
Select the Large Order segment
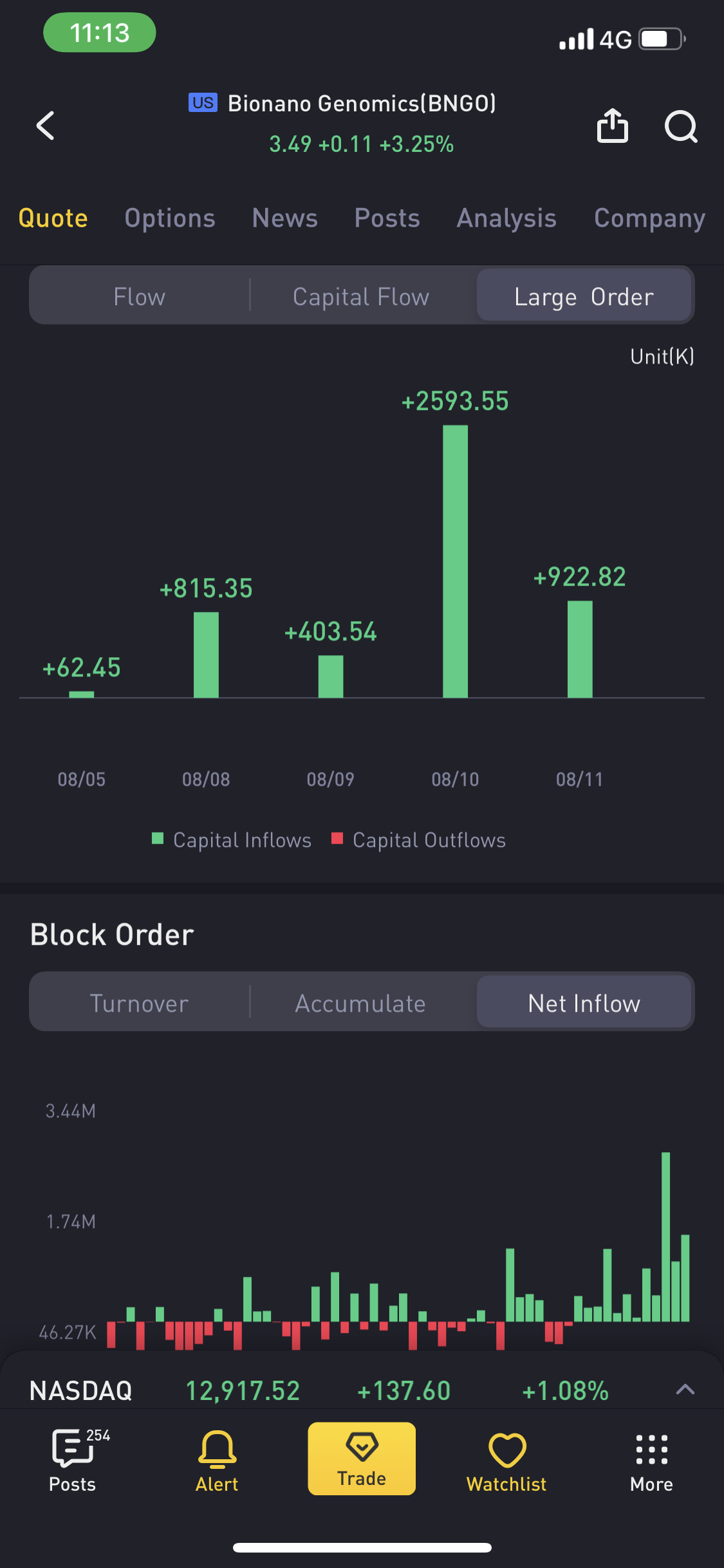coord(584,297)
